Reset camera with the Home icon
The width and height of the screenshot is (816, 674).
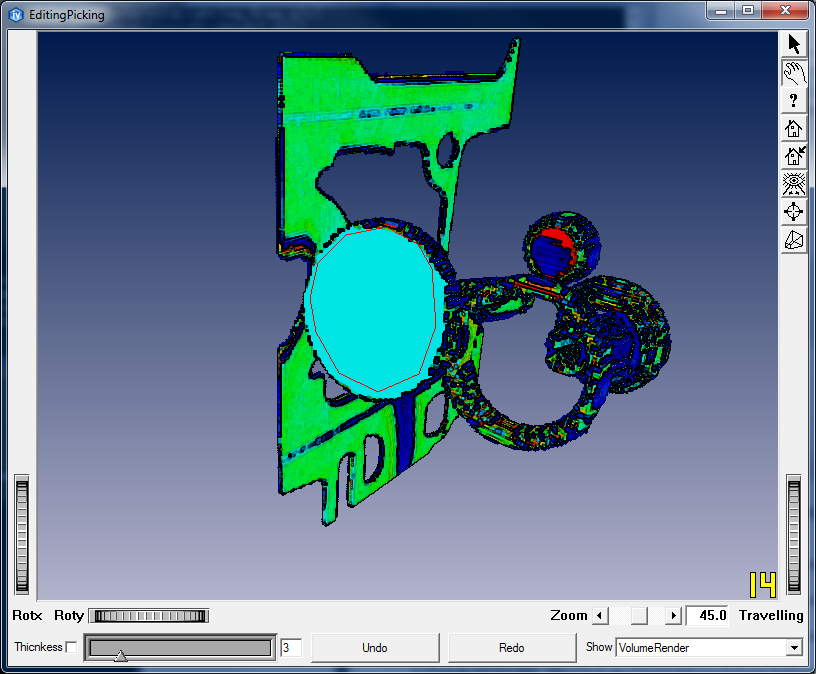click(794, 128)
